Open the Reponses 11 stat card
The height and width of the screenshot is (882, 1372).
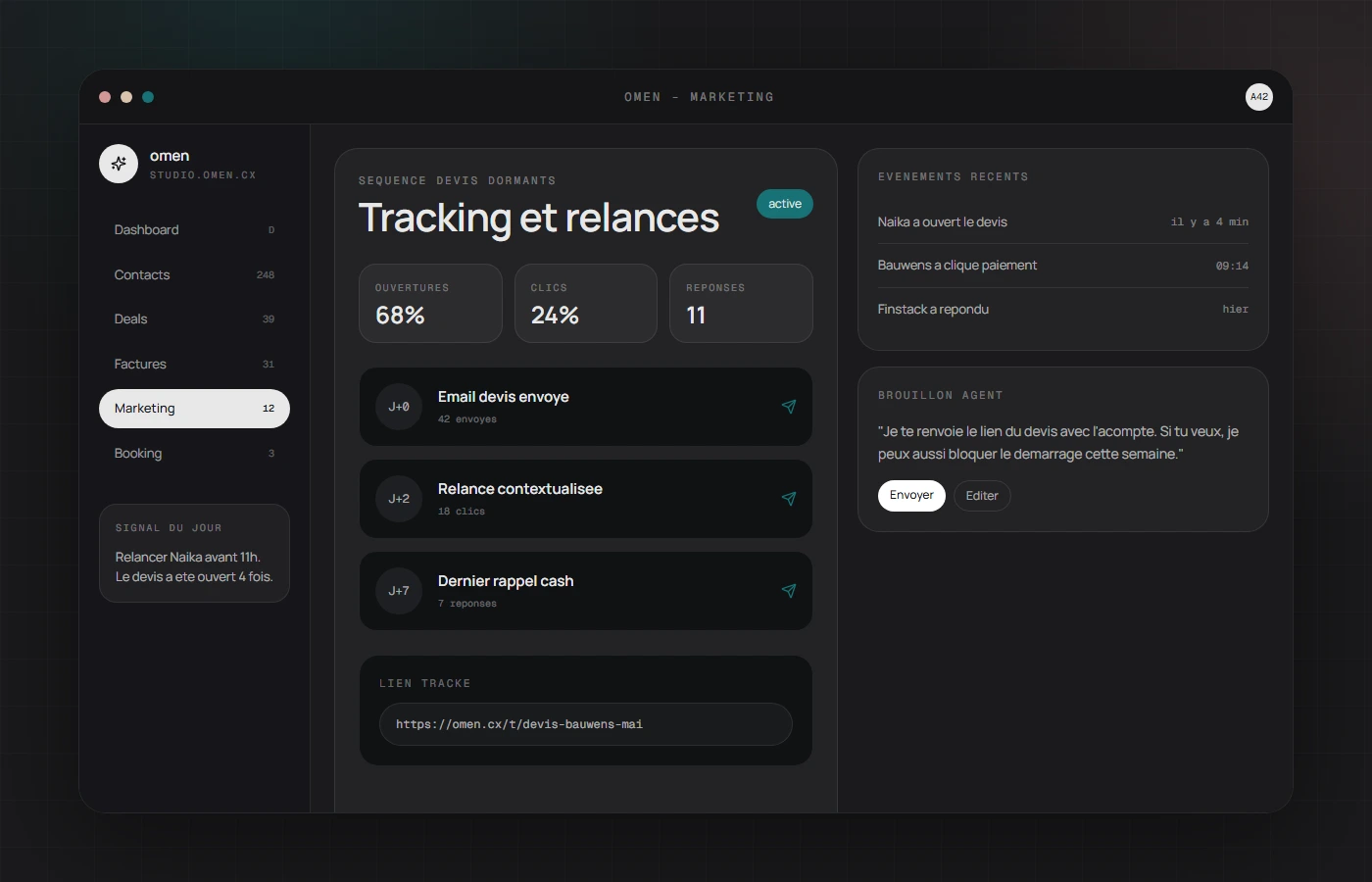pyautogui.click(x=741, y=303)
